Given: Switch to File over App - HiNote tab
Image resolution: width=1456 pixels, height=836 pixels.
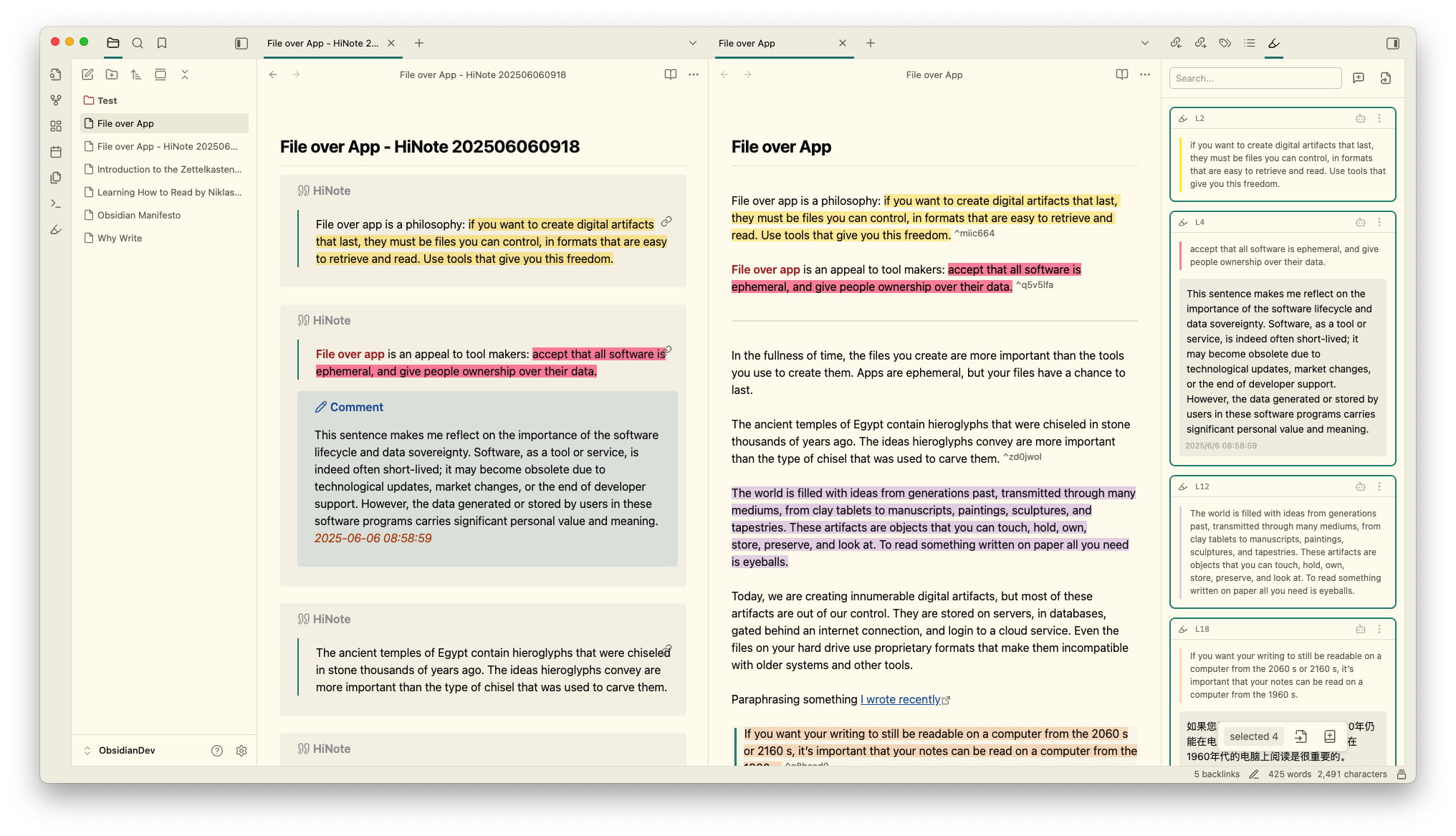Looking at the screenshot, I should (x=322, y=43).
